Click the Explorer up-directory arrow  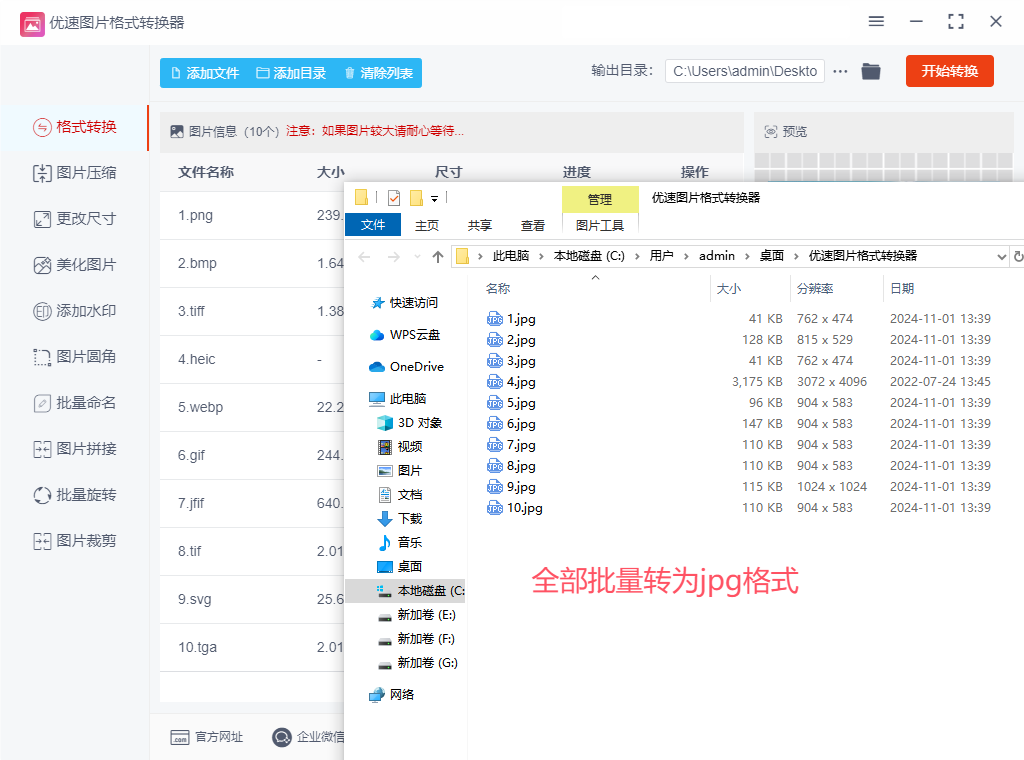tap(438, 257)
